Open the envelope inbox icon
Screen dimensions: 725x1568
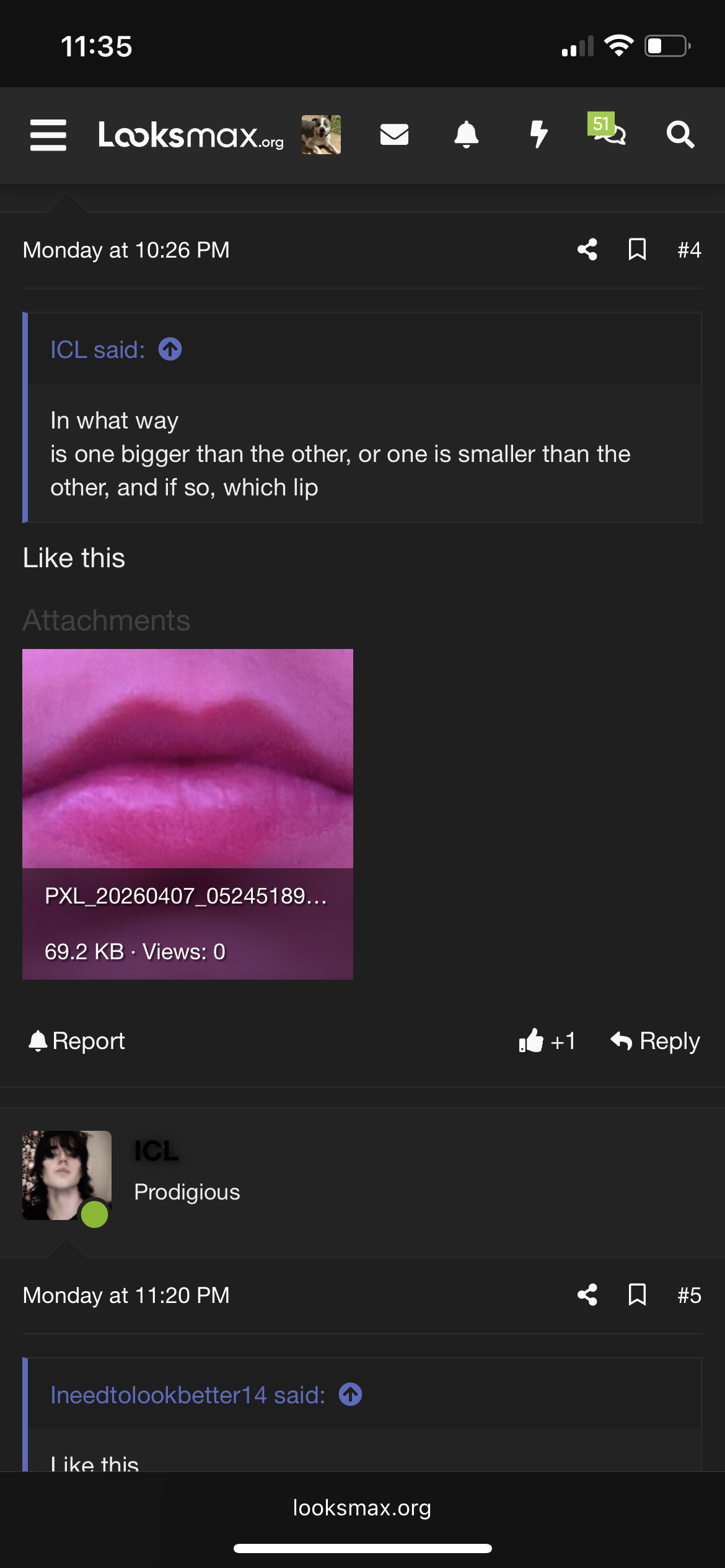[x=394, y=134]
